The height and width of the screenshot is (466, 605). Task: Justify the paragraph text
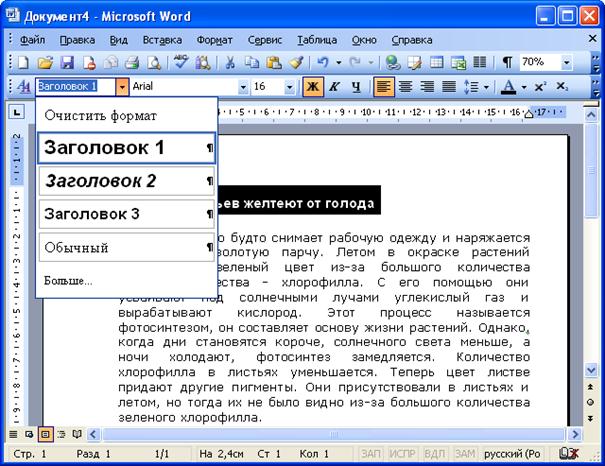click(x=449, y=86)
